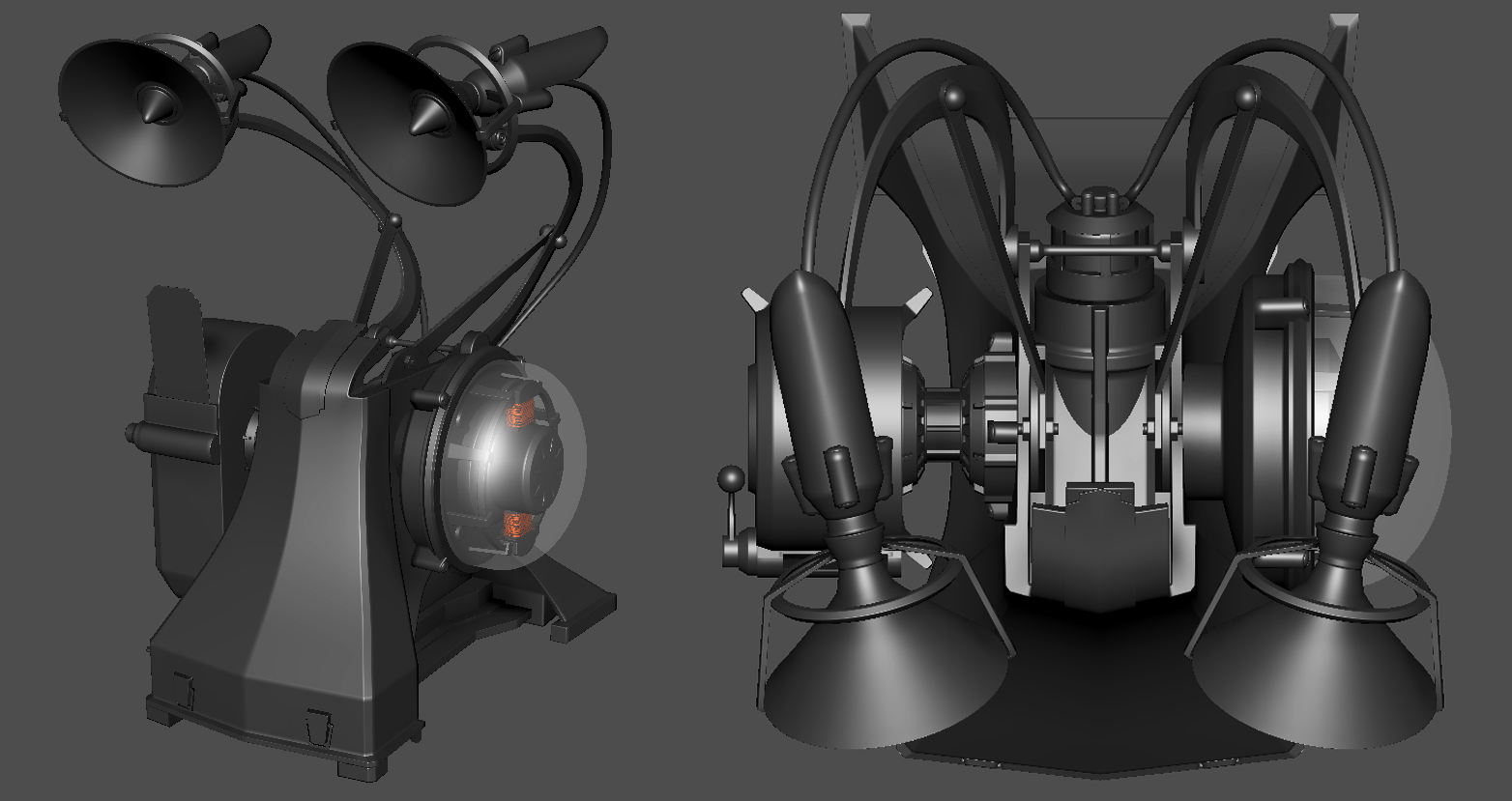Image resolution: width=1512 pixels, height=801 pixels.
Task: Select the upper orange copper coil
Action: click(520, 415)
